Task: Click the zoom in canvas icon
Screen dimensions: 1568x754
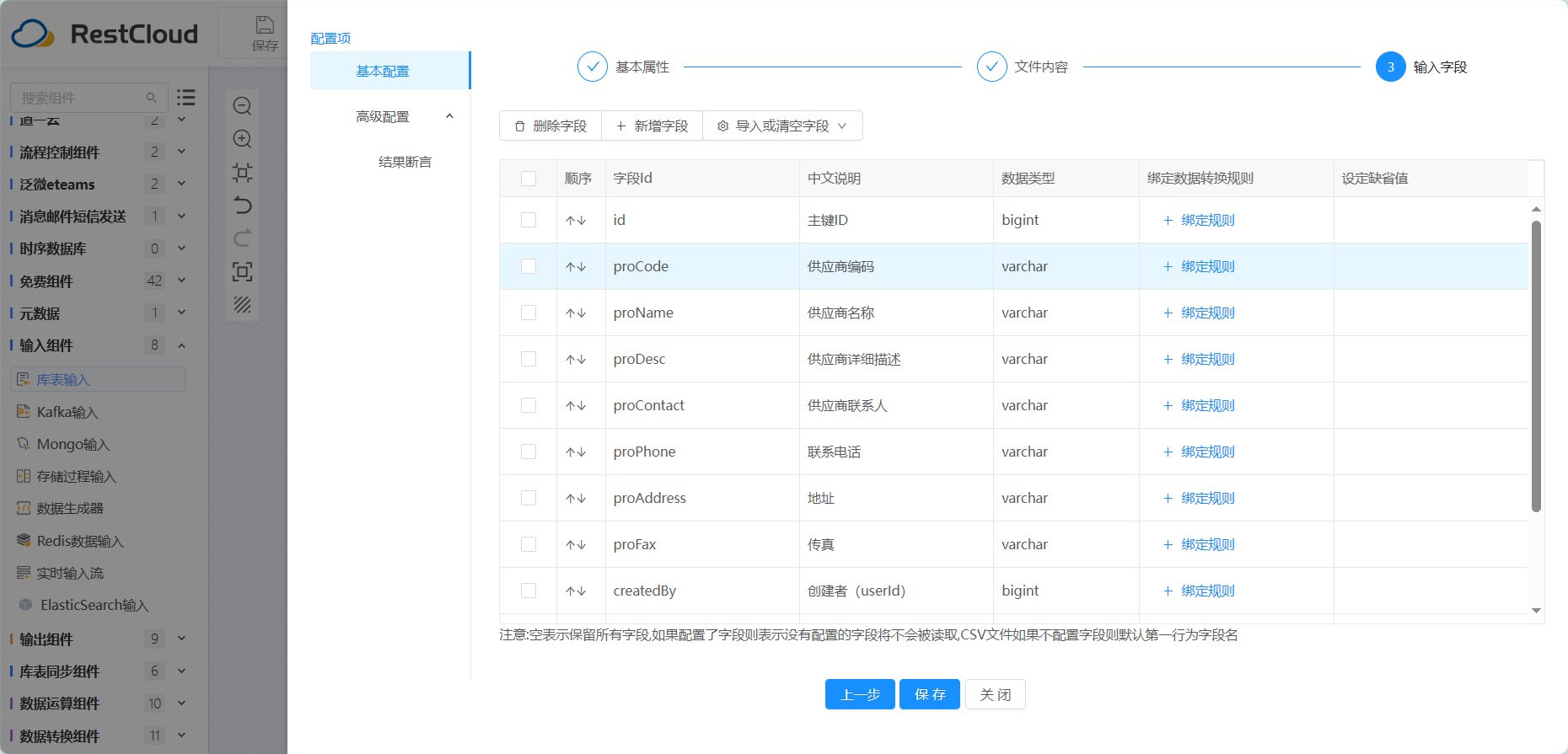Action: [x=242, y=139]
